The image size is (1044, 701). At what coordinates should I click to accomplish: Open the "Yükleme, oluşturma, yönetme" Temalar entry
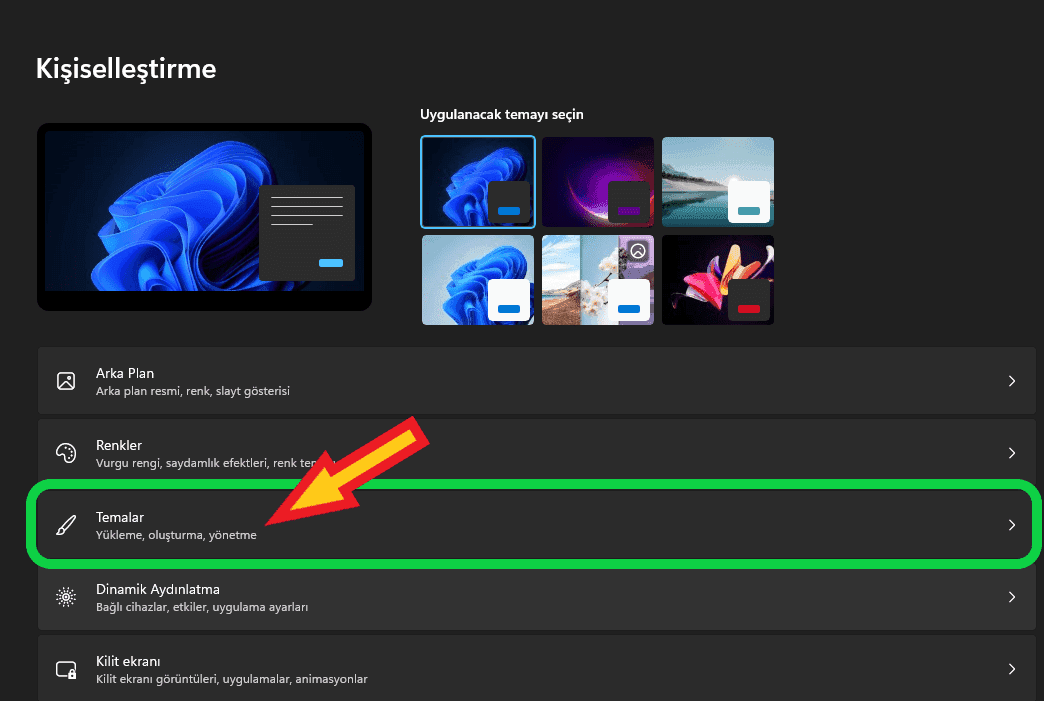pyautogui.click(x=176, y=535)
